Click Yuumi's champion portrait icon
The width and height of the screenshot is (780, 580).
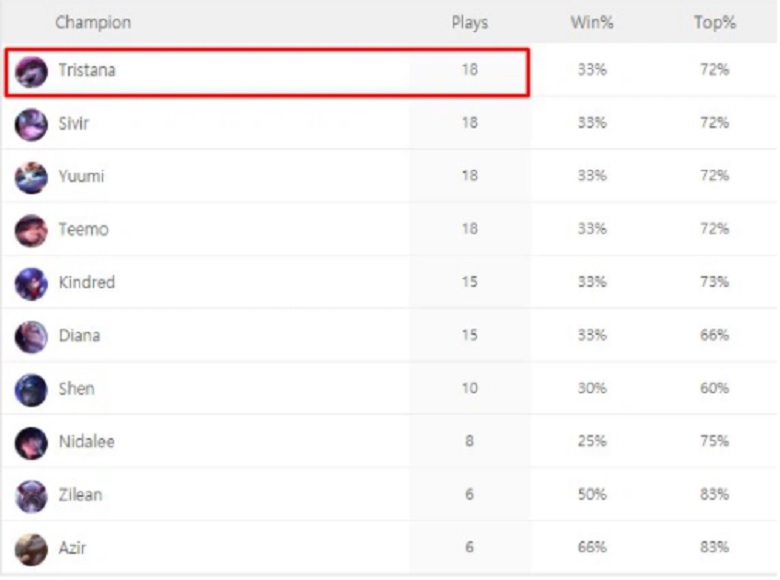31,177
